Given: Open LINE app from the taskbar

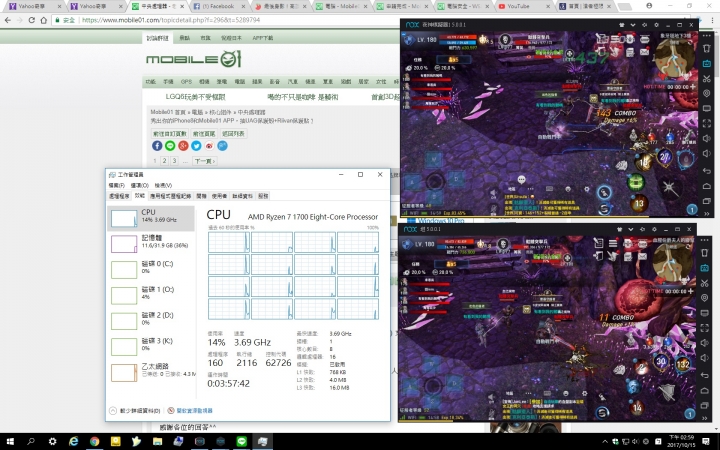Looking at the screenshot, I should point(242,442).
